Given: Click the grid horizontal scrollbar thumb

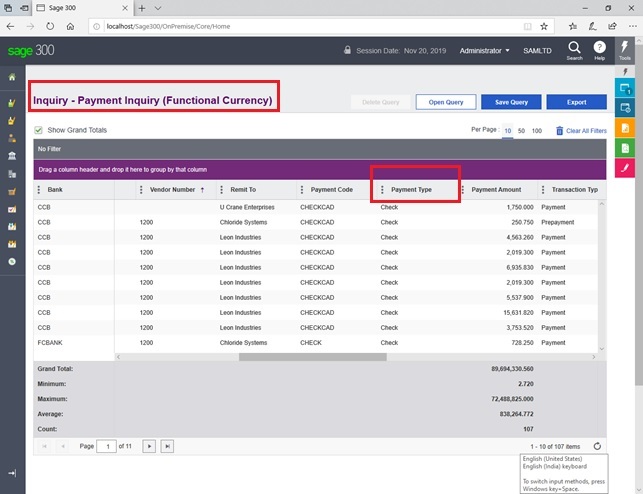Looking at the screenshot, I should tap(312, 357).
